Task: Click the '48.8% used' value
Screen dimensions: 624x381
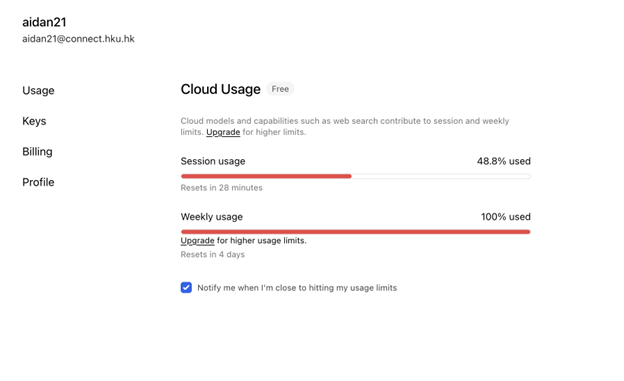Action: [x=504, y=161]
